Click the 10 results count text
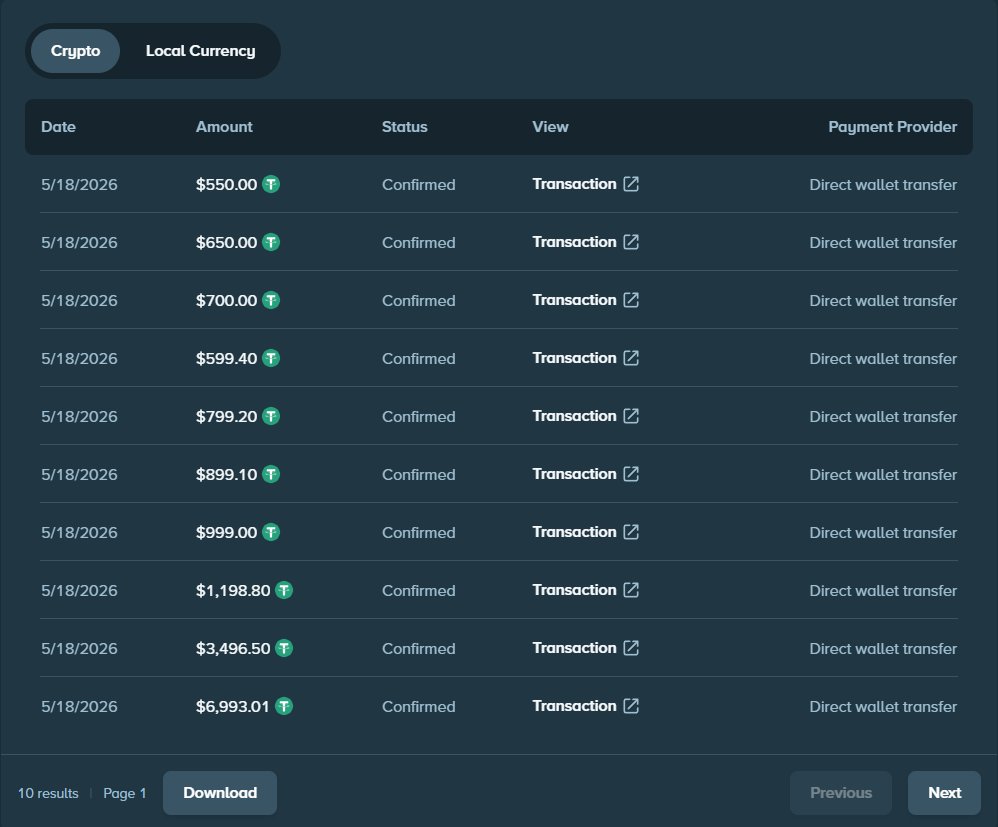 pos(48,793)
